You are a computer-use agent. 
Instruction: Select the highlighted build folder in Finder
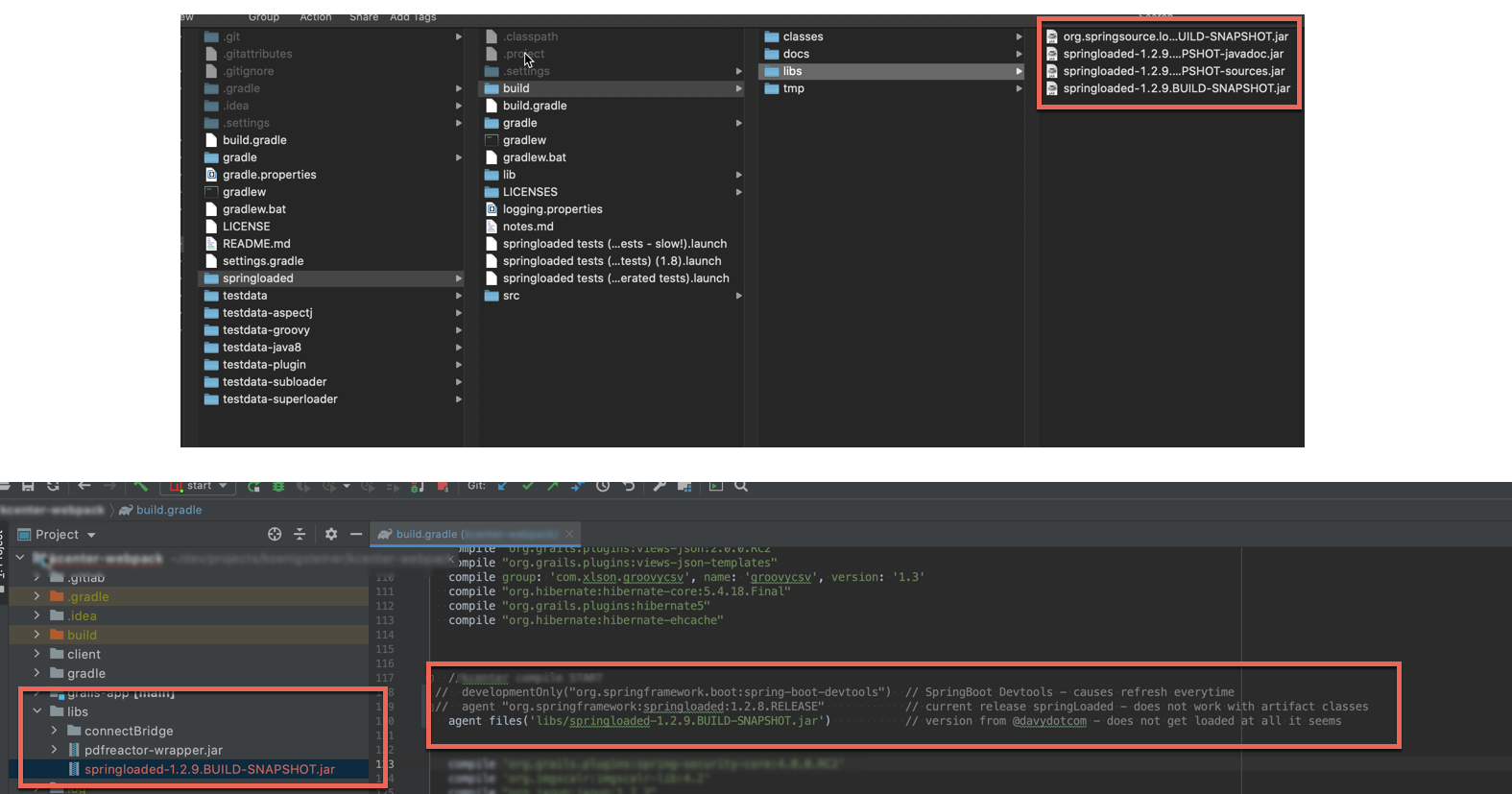(612, 88)
